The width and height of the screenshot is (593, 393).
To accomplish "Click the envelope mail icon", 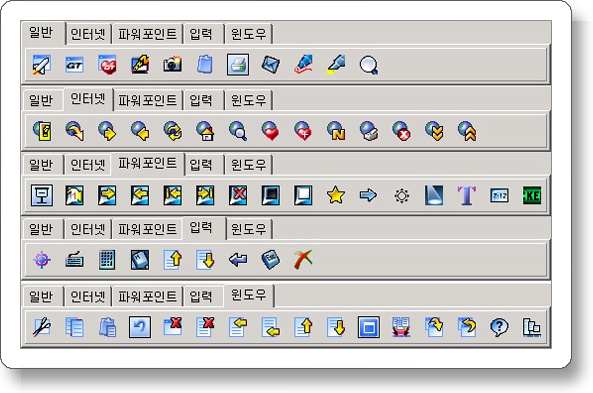I will pos(271,65).
